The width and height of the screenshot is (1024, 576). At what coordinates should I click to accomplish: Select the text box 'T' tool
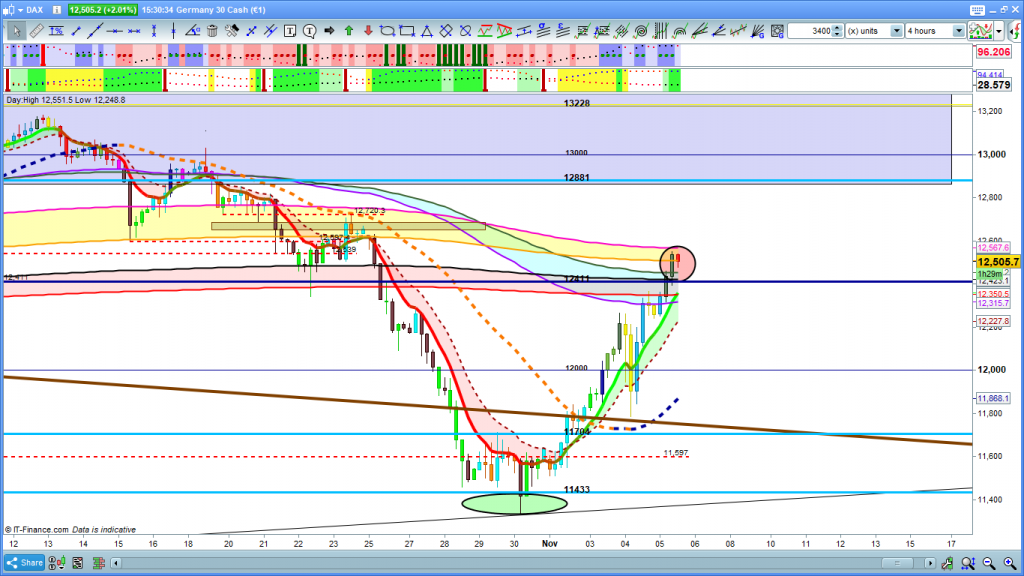point(289,31)
